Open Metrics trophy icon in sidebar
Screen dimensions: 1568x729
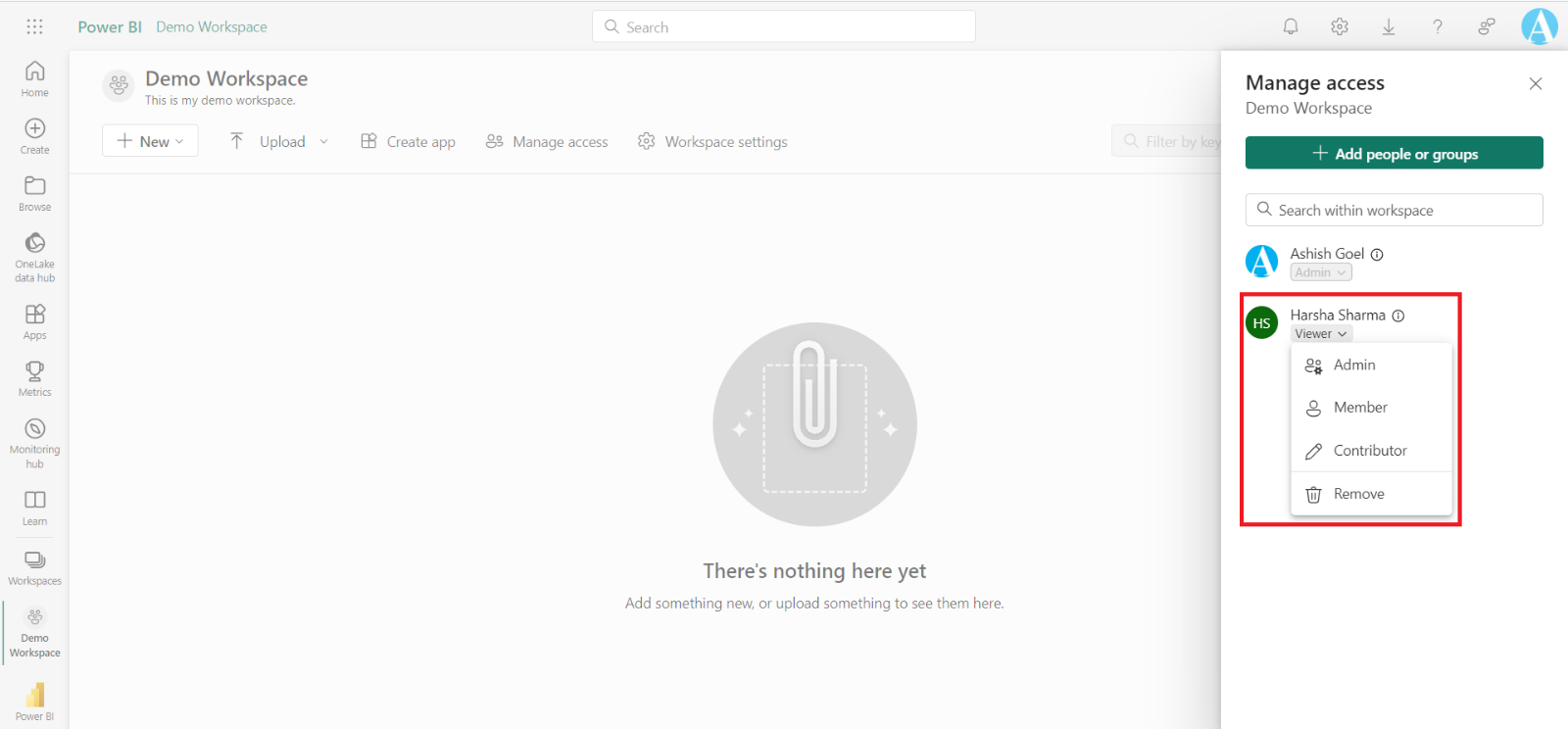(x=34, y=377)
